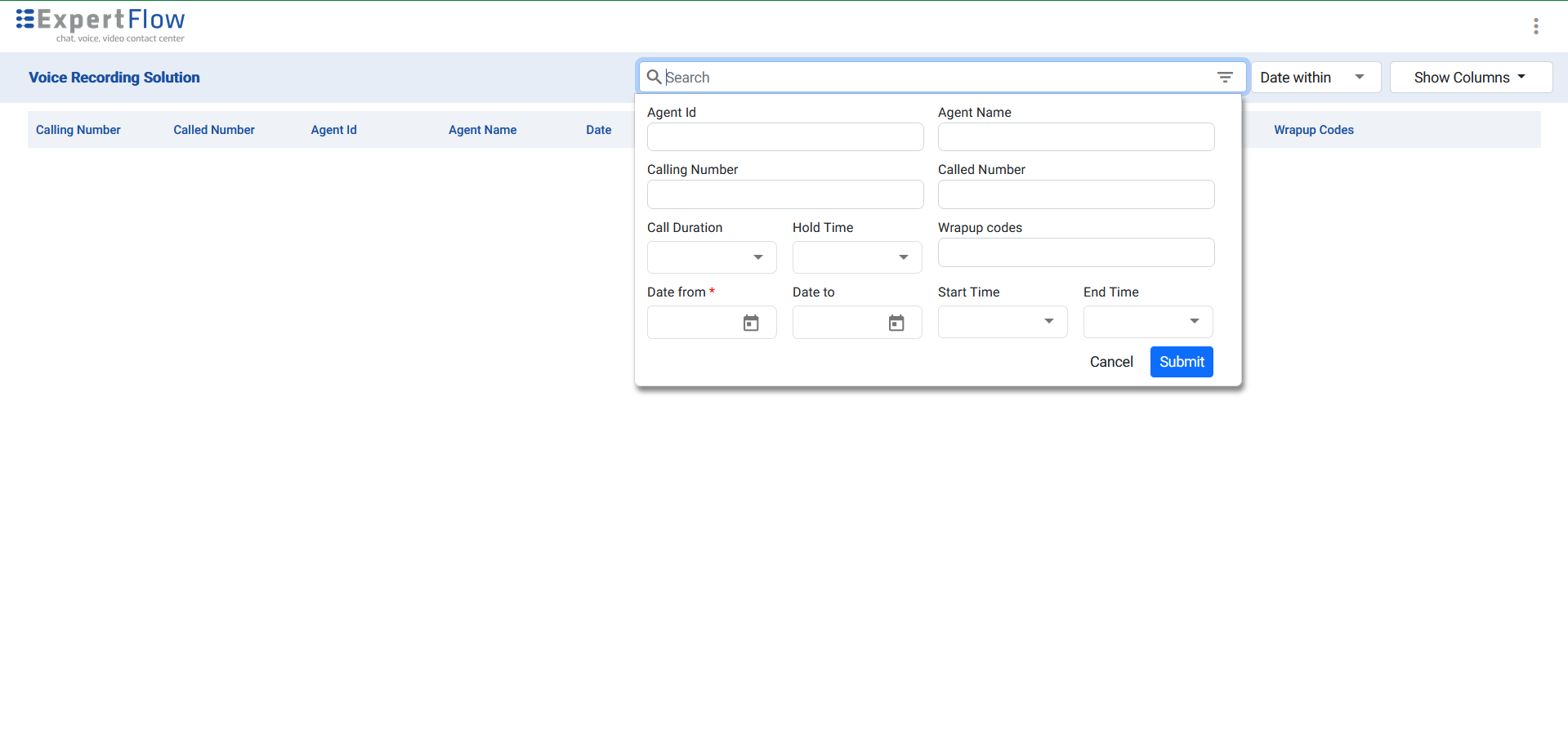Focus the Calling Number input
The height and width of the screenshot is (745, 1568).
(x=784, y=194)
